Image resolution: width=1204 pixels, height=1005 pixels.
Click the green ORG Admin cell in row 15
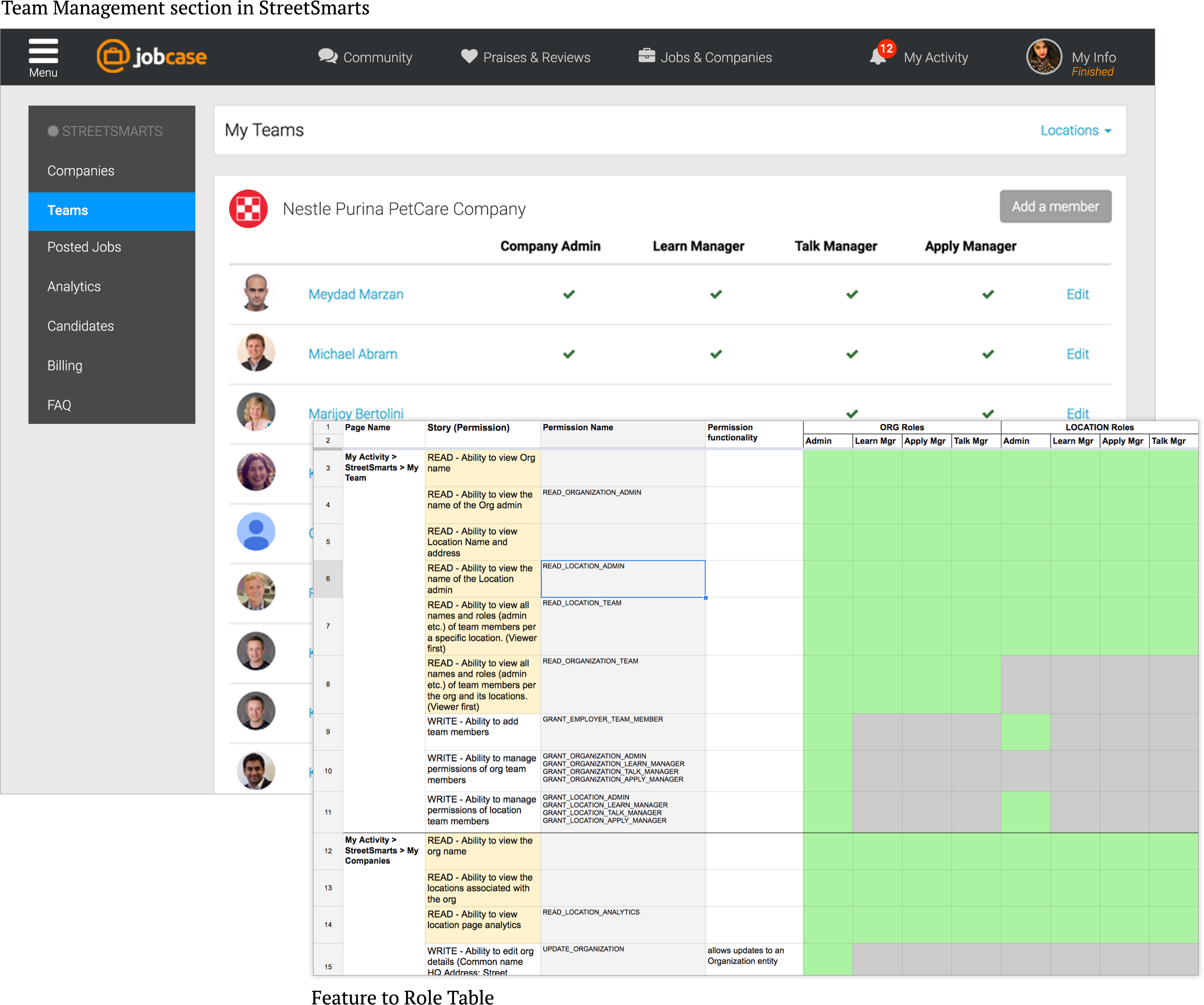tap(827, 959)
